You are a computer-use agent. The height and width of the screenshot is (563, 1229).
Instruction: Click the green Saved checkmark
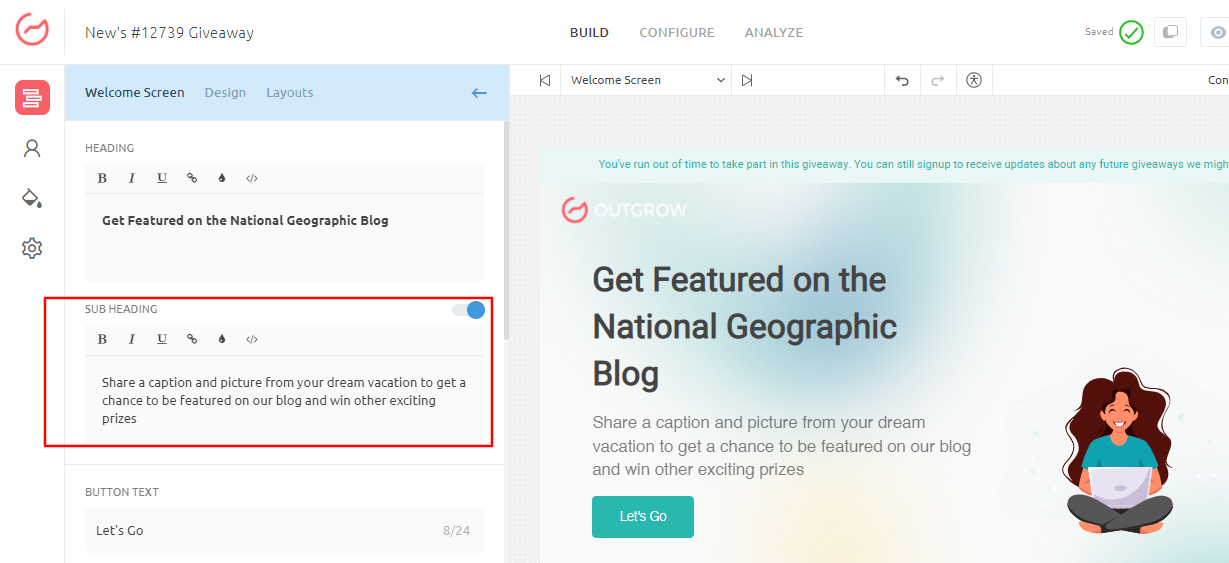(x=1131, y=32)
